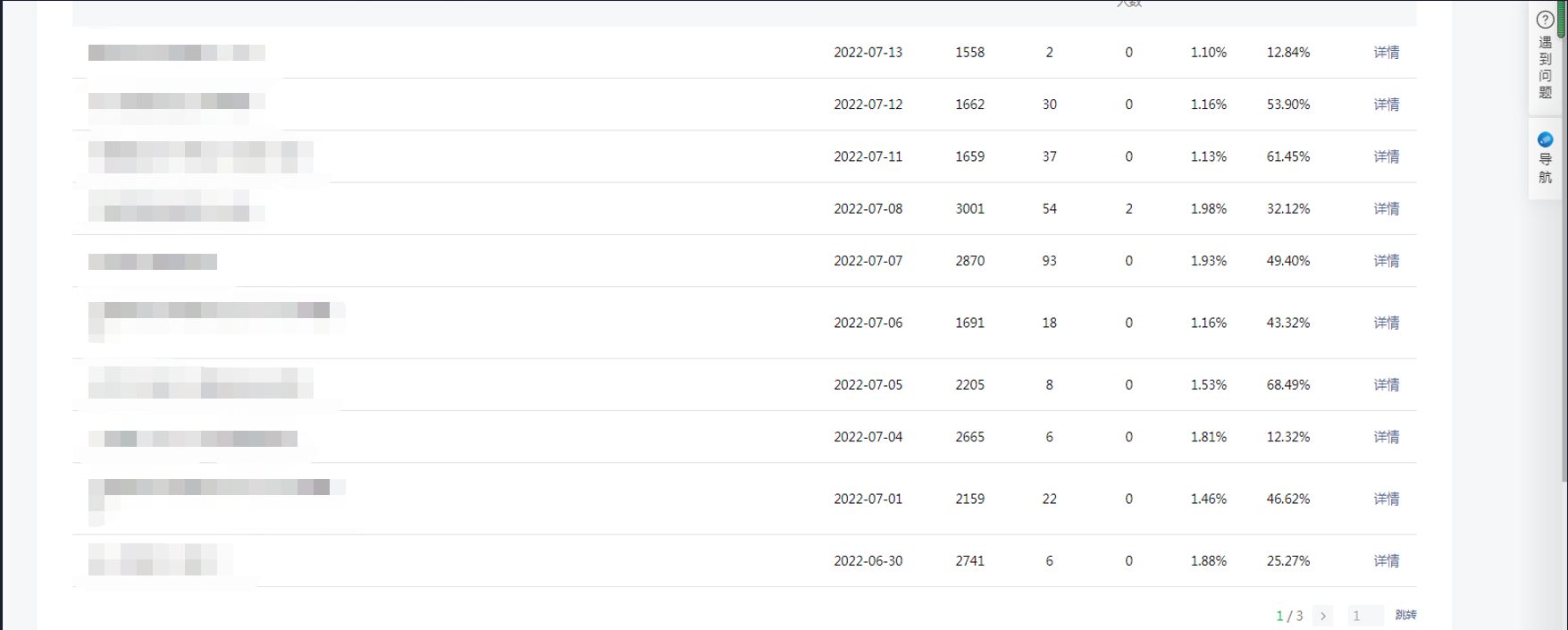
Task: Open 详情 for the 2022-07-13 row
Action: click(1386, 53)
